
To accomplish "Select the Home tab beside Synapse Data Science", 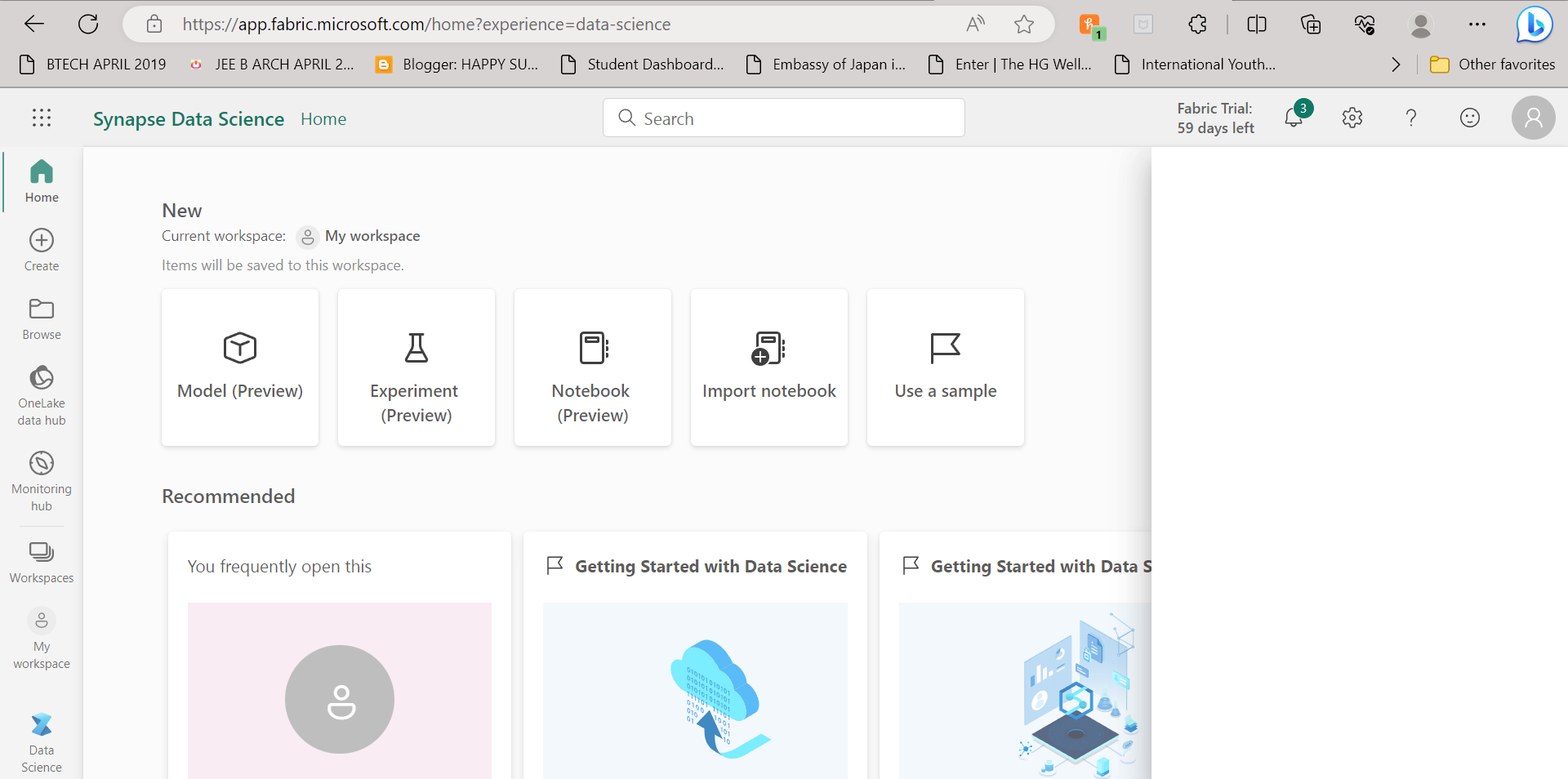I will (x=323, y=118).
